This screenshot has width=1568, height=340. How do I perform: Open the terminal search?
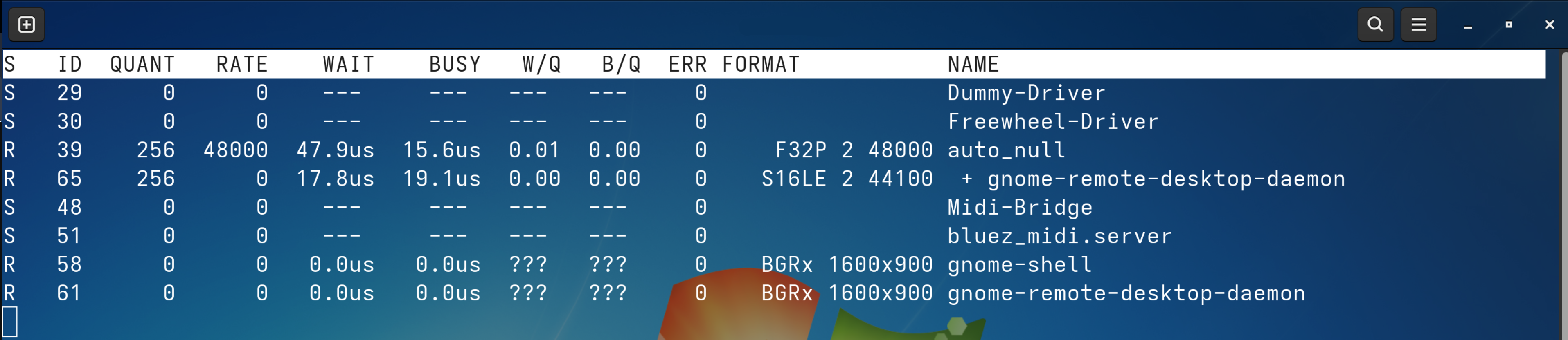(1375, 25)
